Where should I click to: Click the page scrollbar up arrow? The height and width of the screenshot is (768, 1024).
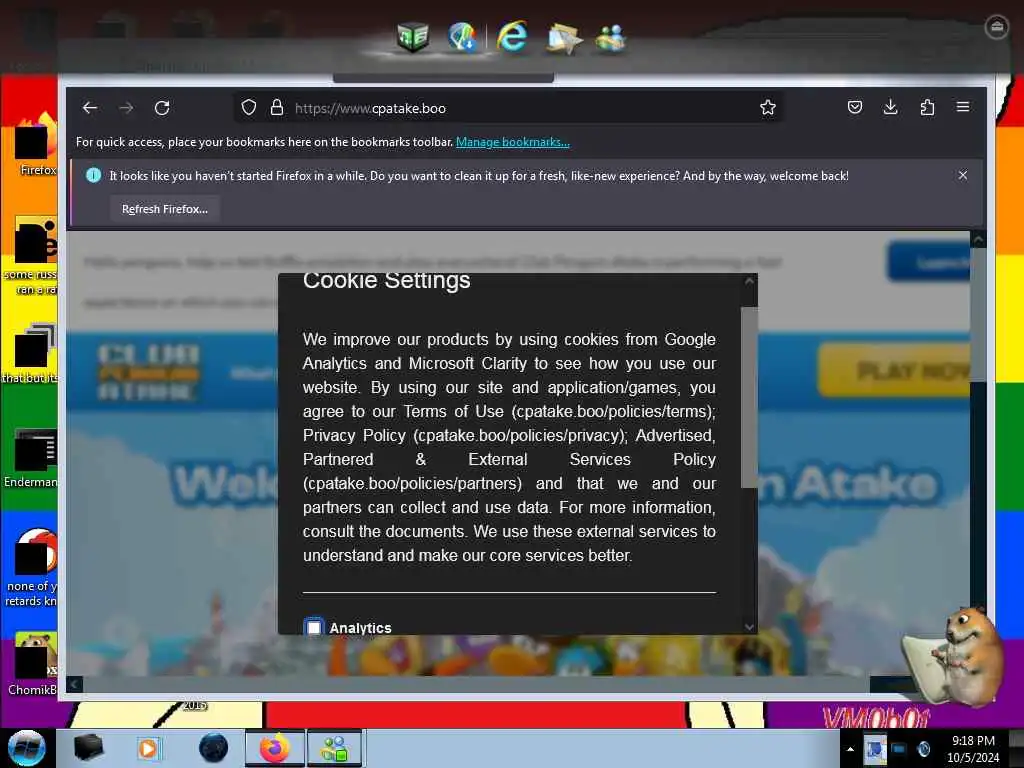(x=978, y=240)
